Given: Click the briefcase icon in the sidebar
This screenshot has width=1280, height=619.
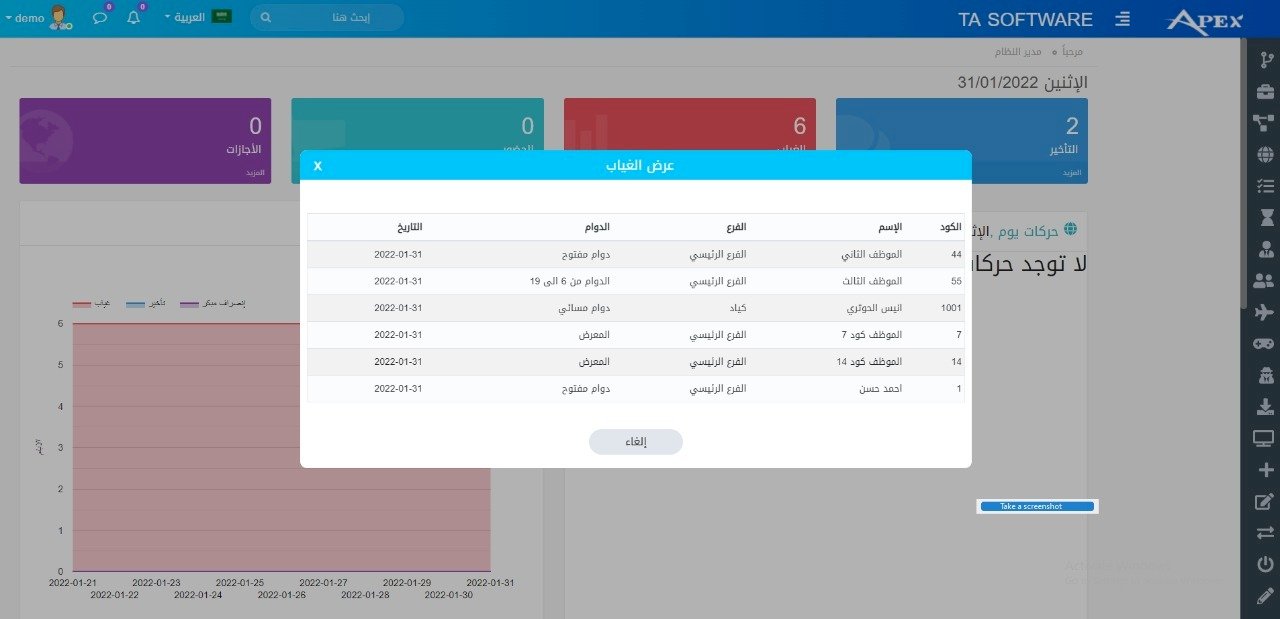Looking at the screenshot, I should point(1264,92).
